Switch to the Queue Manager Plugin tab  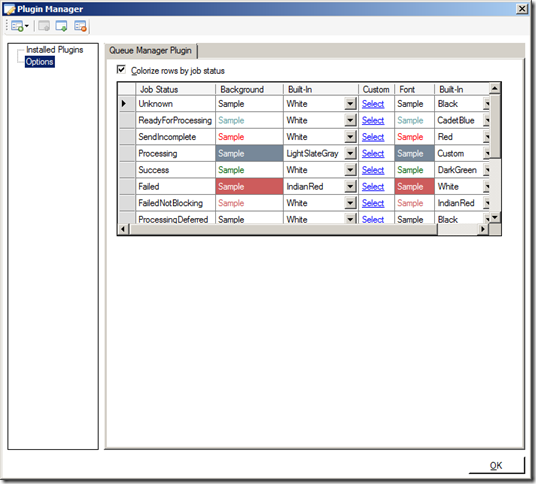150,51
